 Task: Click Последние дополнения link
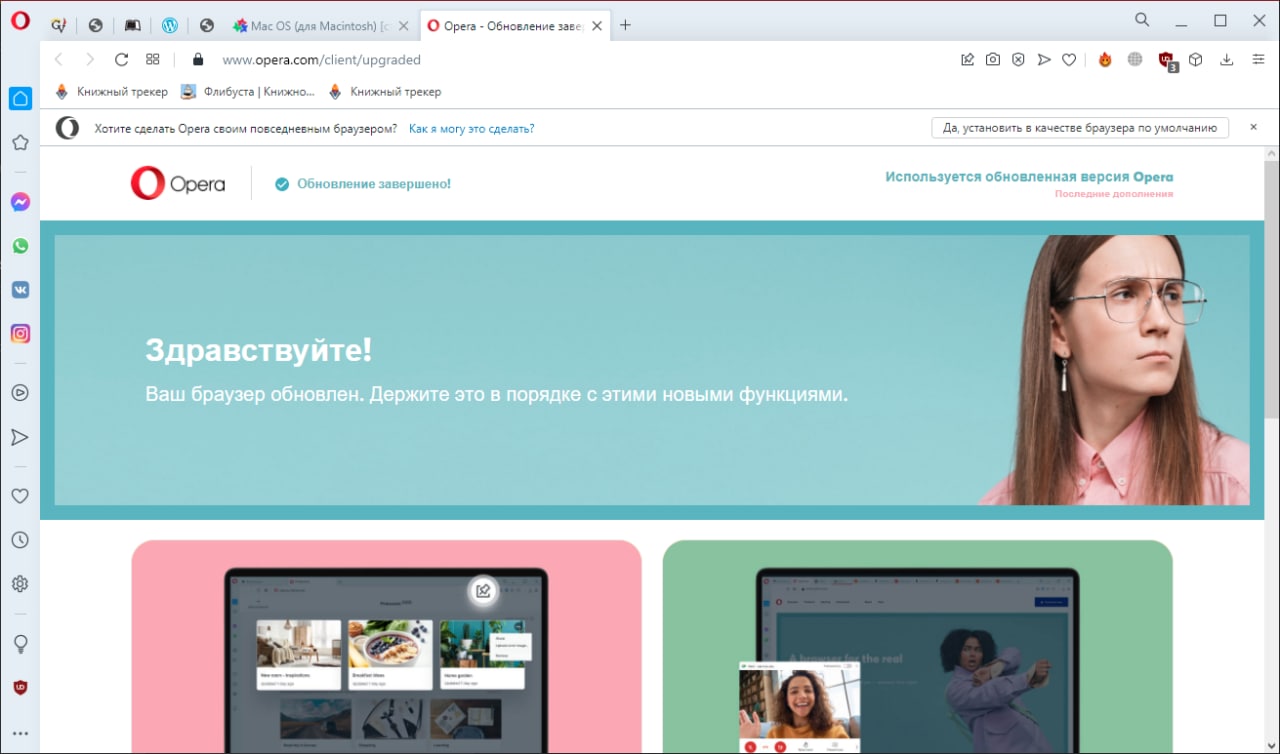click(x=1113, y=194)
